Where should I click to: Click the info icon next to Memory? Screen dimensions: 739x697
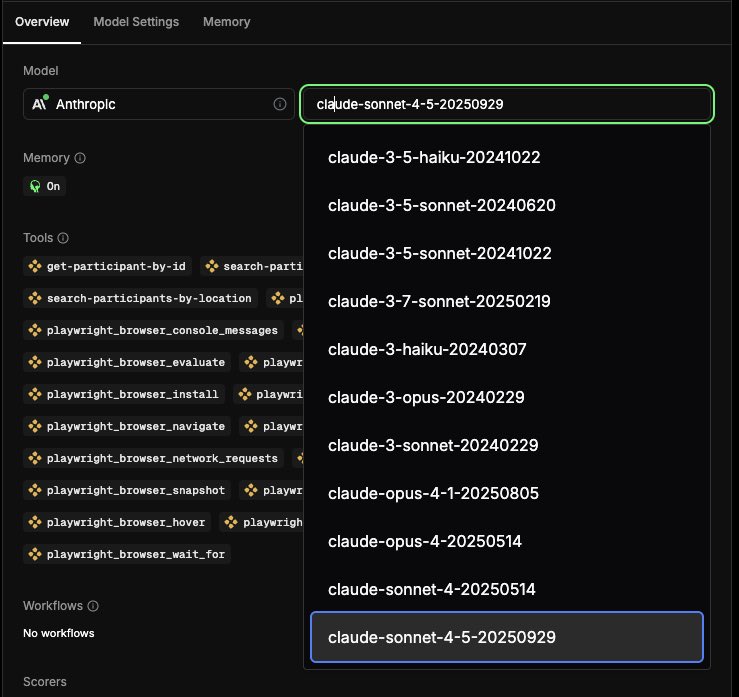[80, 158]
